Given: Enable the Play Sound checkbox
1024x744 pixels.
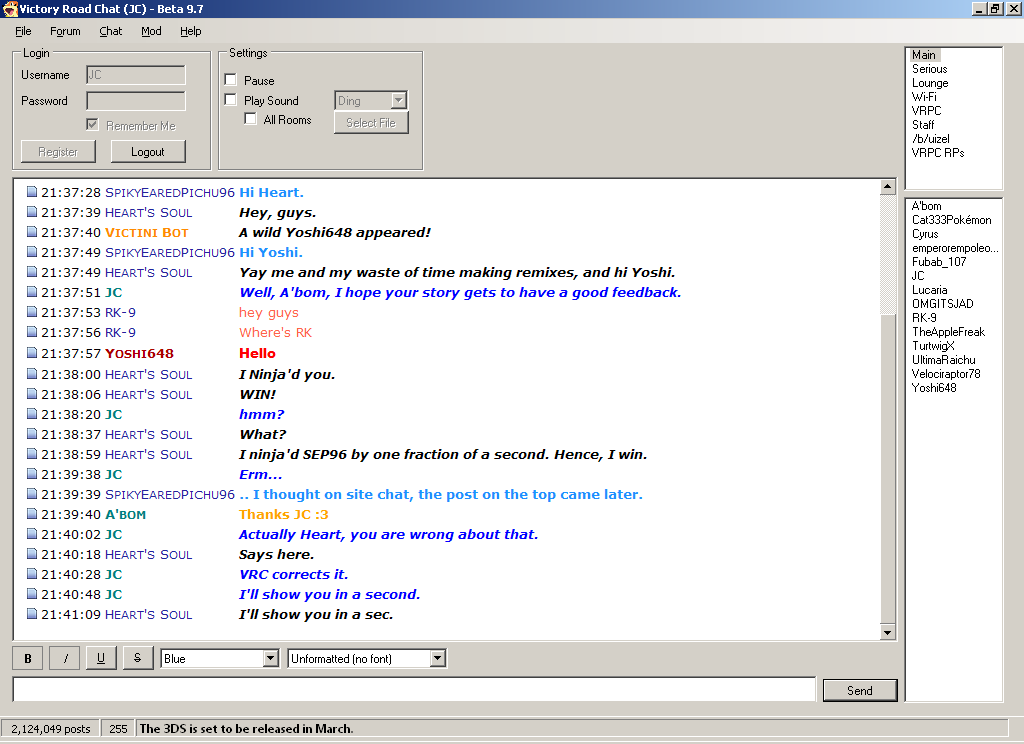Looking at the screenshot, I should point(231,100).
